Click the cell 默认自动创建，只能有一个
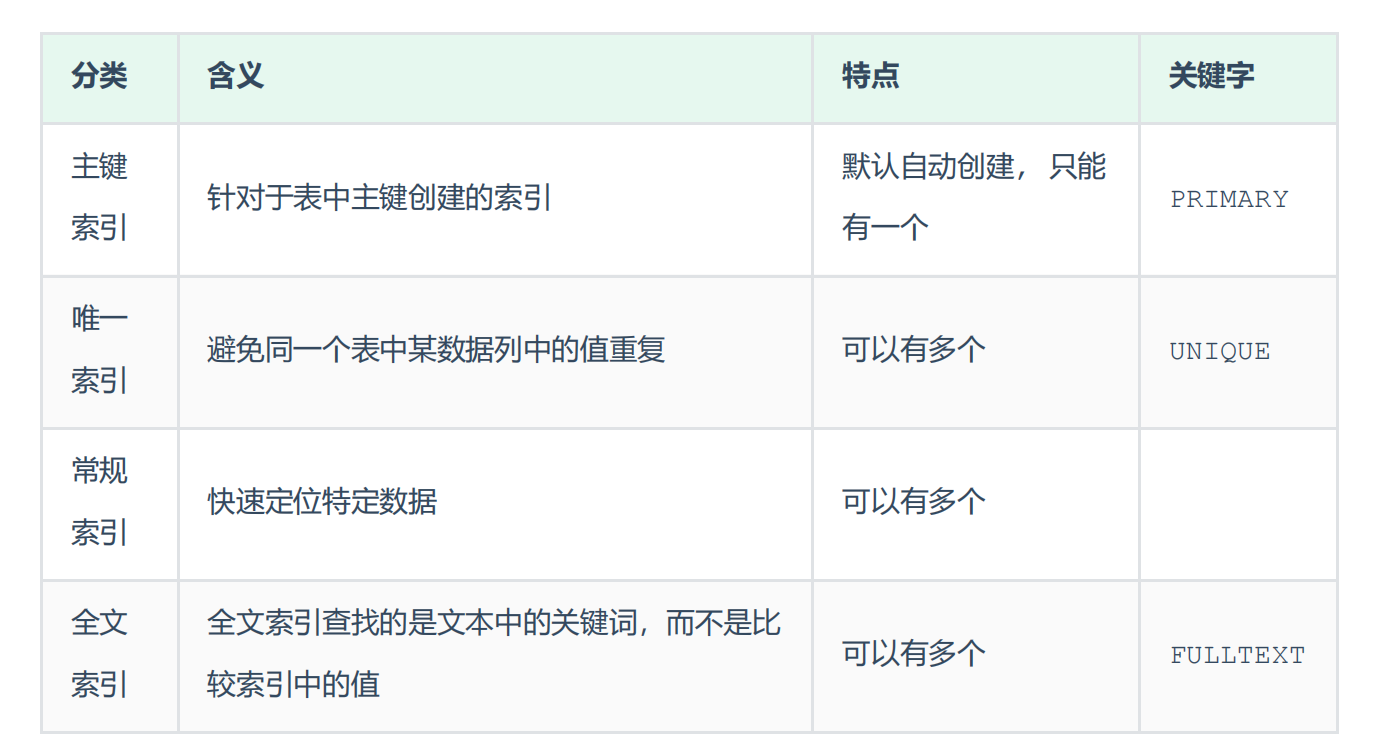 973,198
